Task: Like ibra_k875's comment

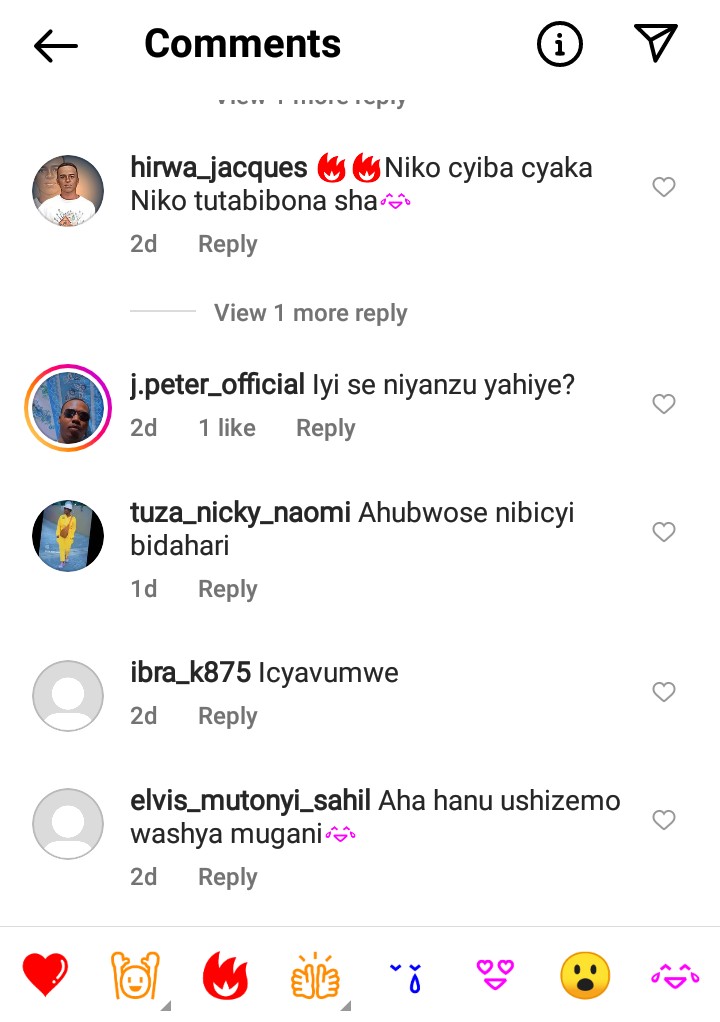Action: [663, 692]
